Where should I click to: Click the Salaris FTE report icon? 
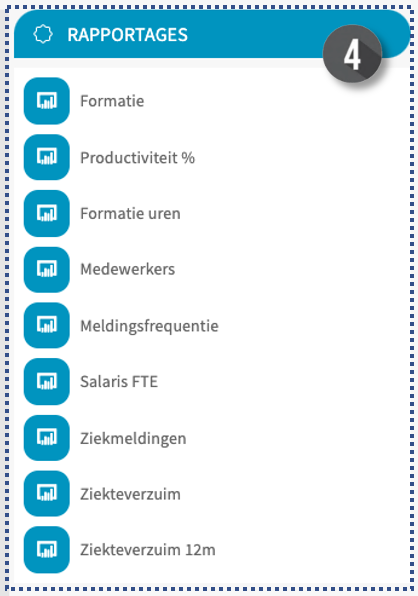click(47, 381)
